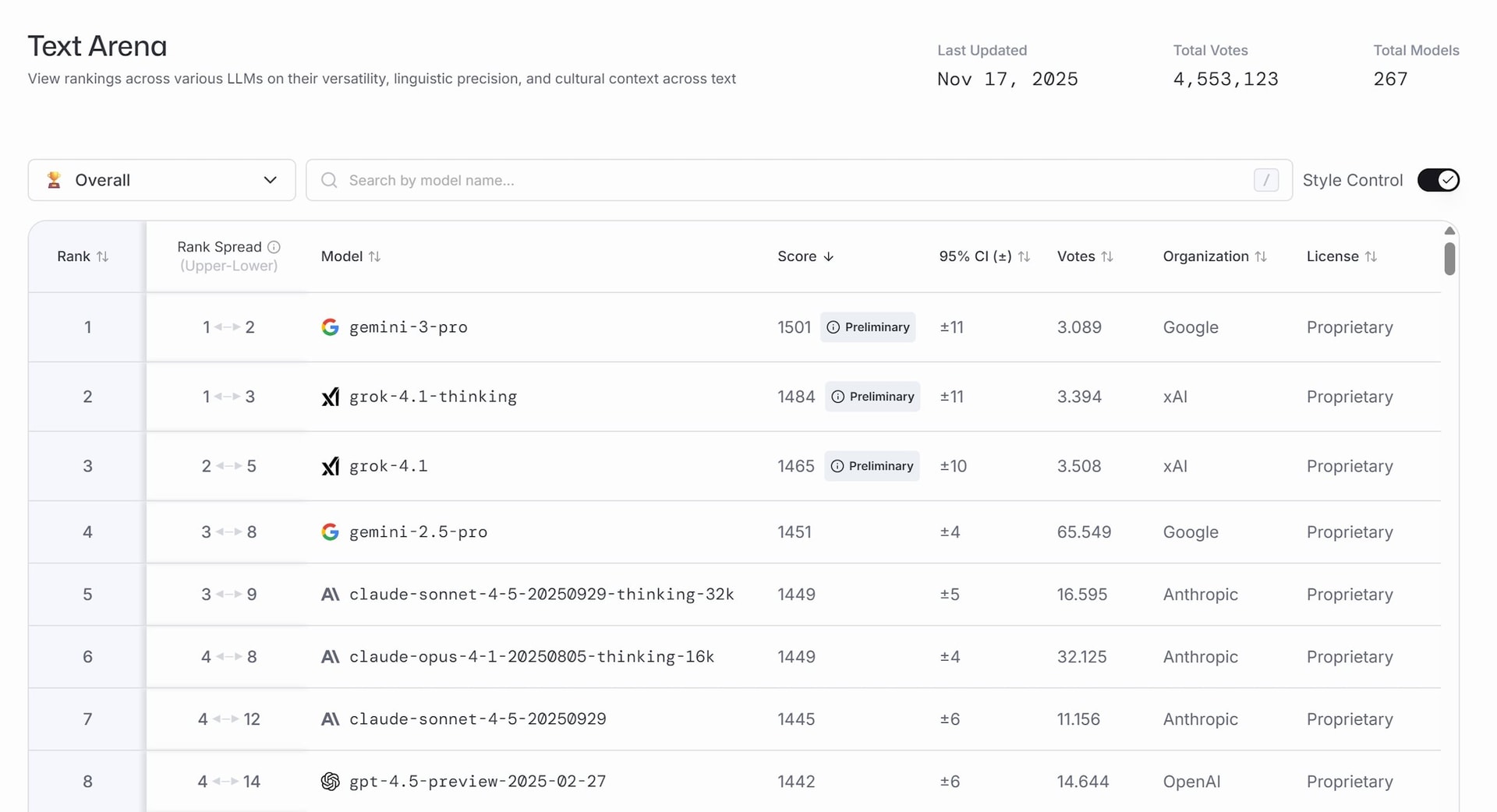Viewport: 1497px width, 812px height.
Task: Sort by License column arrows
Action: (1371, 256)
